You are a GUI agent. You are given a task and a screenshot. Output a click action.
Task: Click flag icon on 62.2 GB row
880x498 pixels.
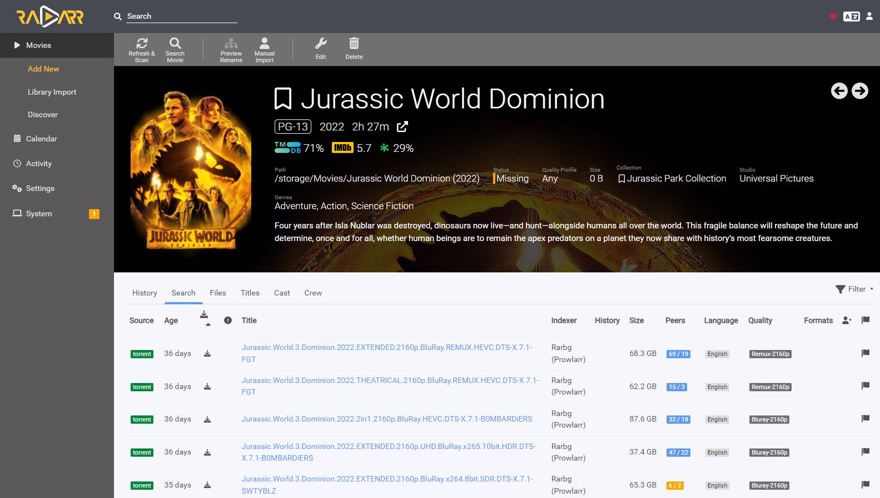coord(865,386)
